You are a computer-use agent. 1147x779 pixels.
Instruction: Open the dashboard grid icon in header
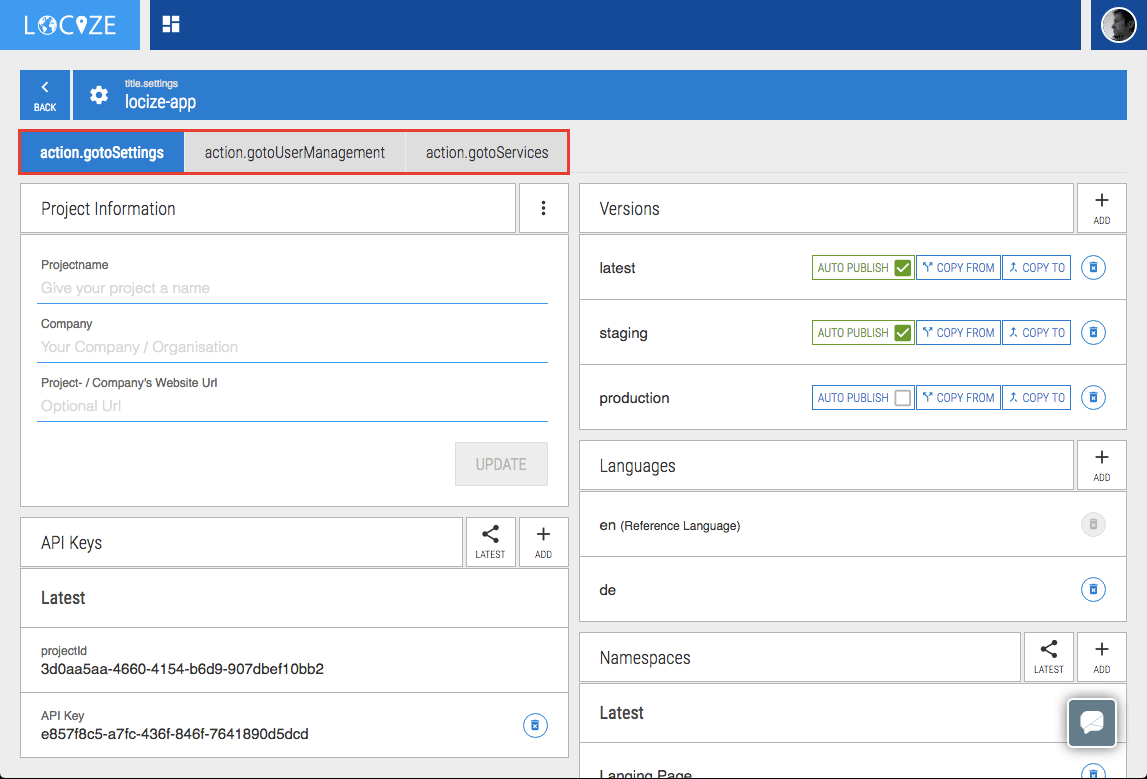[171, 25]
